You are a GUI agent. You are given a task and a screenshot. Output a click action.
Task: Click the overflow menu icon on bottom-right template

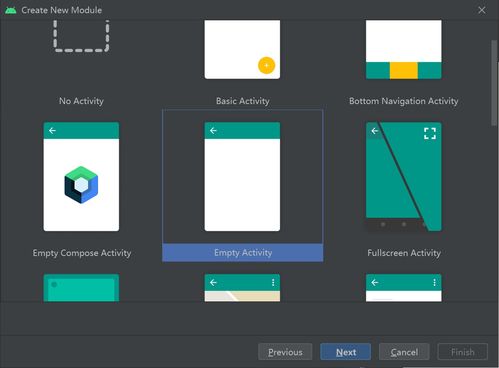coord(434,283)
